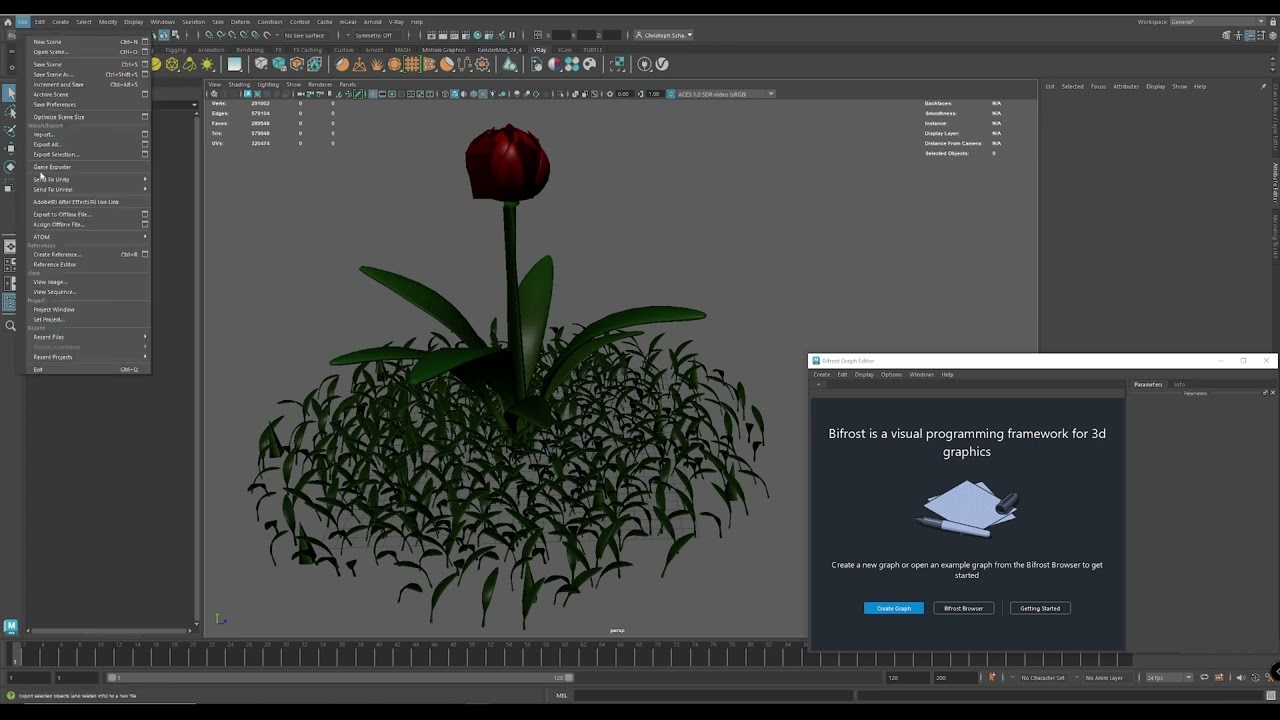Open the option box for Export Selection
The height and width of the screenshot is (720, 1280).
pos(145,154)
